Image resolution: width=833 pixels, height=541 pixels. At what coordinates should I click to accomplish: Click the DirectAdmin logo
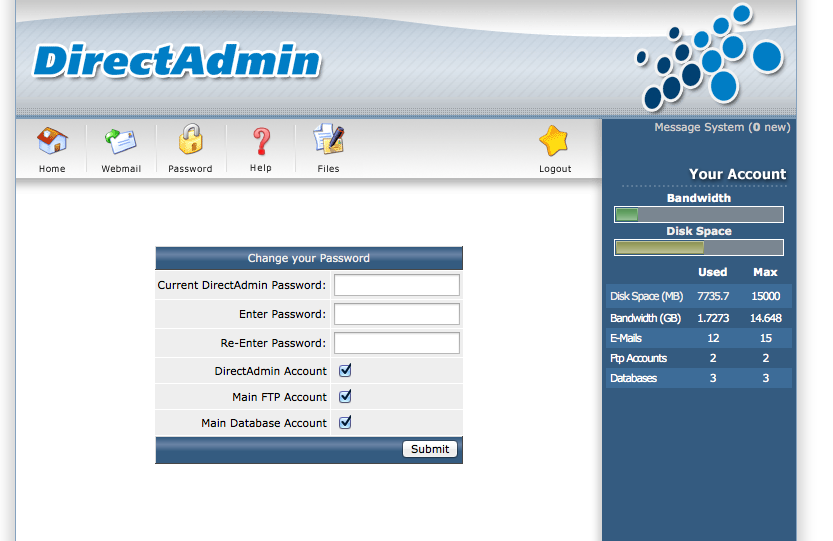click(177, 61)
